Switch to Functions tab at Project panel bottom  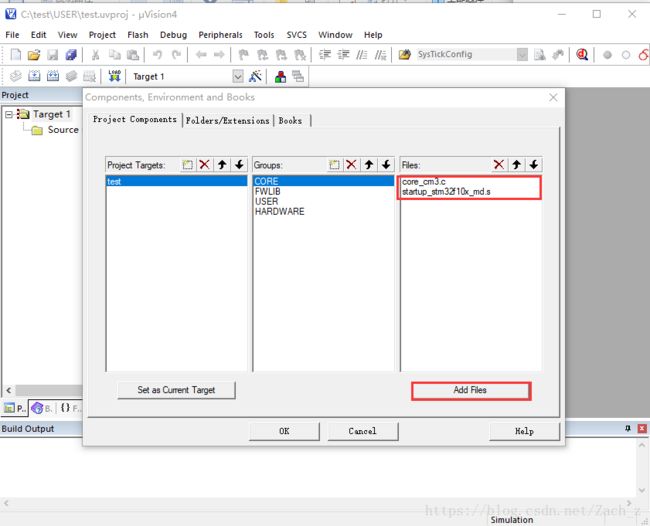[x=70, y=408]
